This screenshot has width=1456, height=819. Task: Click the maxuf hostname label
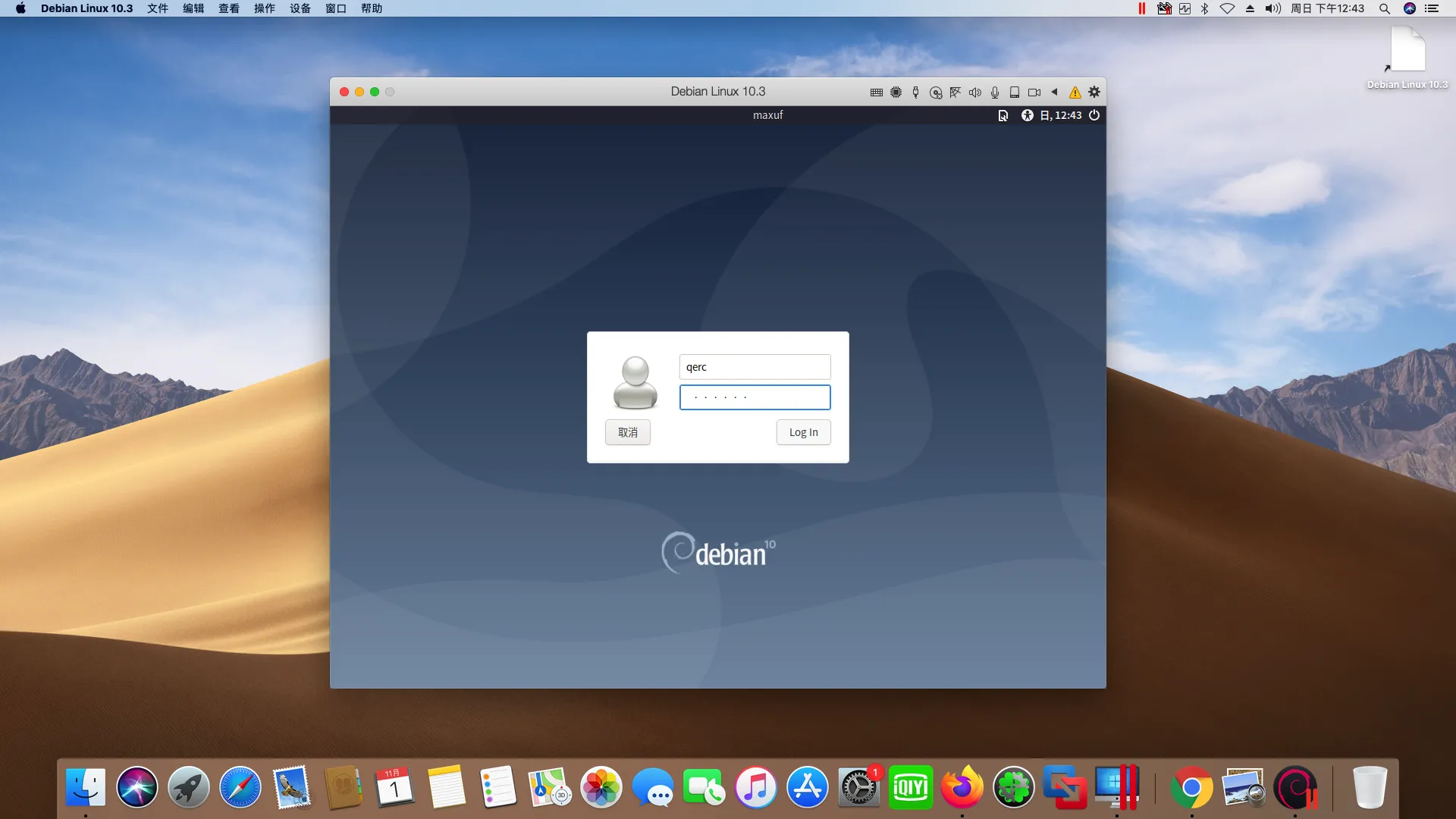767,115
